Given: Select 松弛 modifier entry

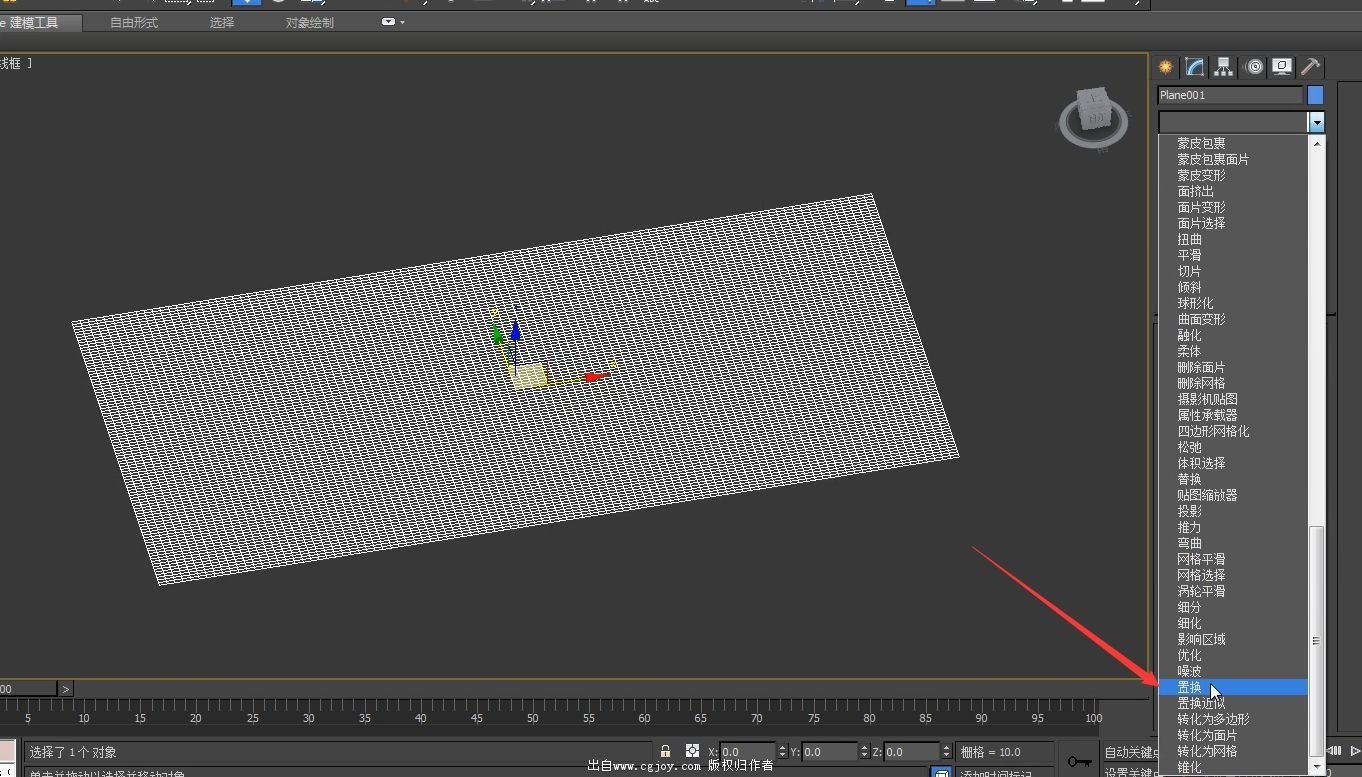Looking at the screenshot, I should (1234, 447).
